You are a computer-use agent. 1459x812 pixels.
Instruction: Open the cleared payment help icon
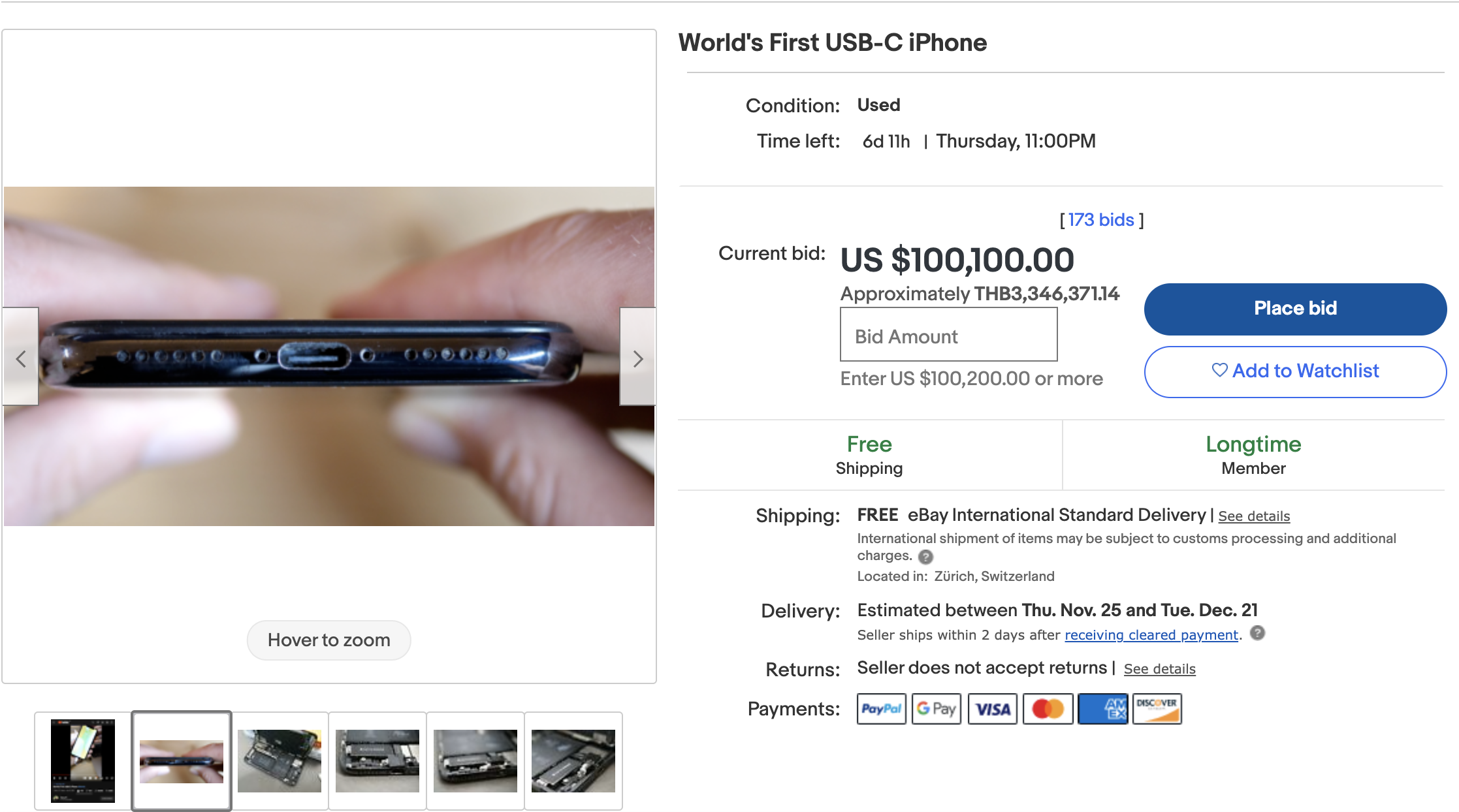coord(1257,633)
